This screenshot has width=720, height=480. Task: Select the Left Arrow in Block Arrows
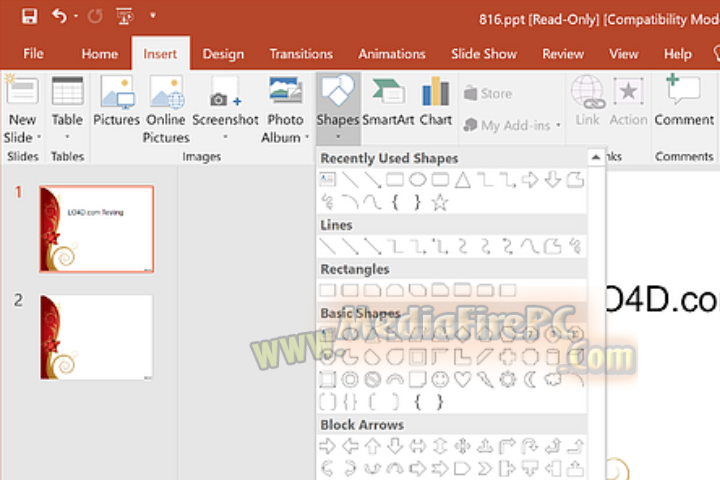pos(350,446)
